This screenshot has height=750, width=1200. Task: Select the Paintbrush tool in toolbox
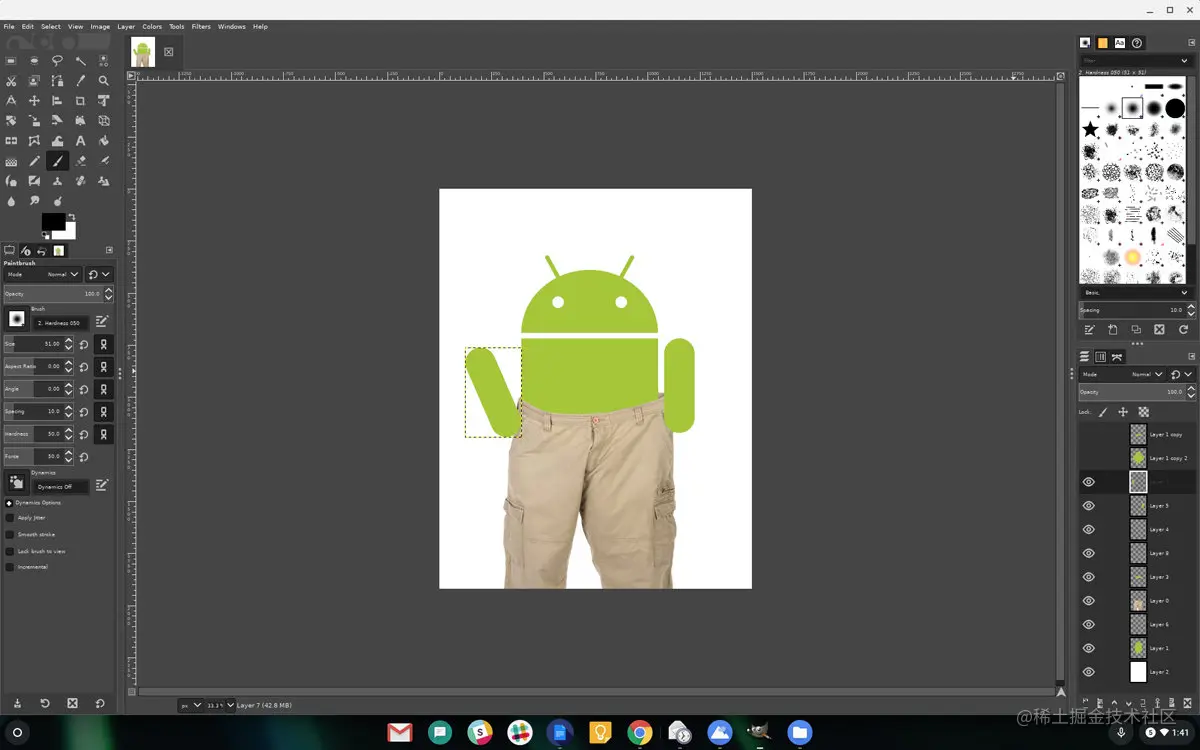coord(57,161)
